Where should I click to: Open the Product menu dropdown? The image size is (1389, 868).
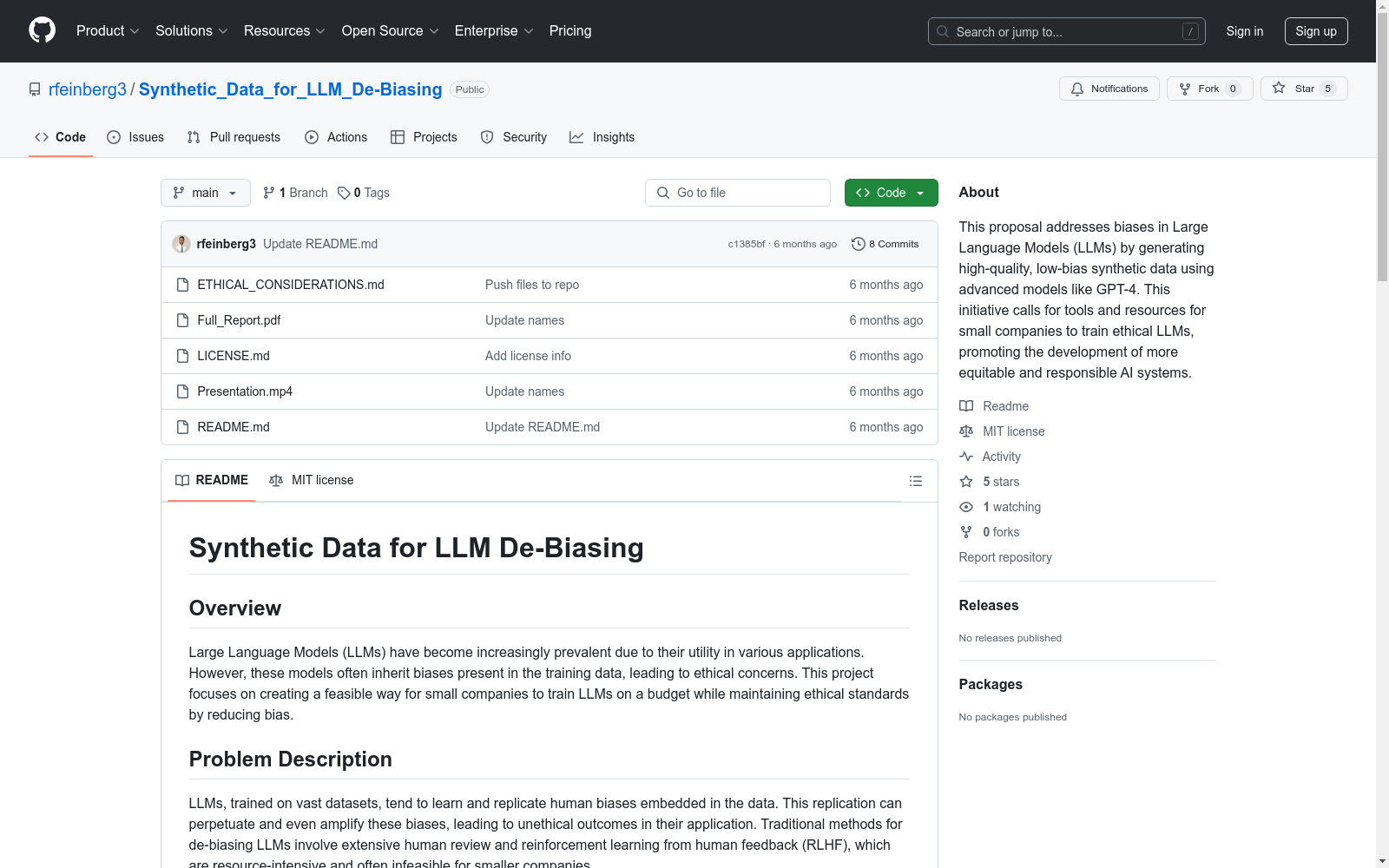108,30
